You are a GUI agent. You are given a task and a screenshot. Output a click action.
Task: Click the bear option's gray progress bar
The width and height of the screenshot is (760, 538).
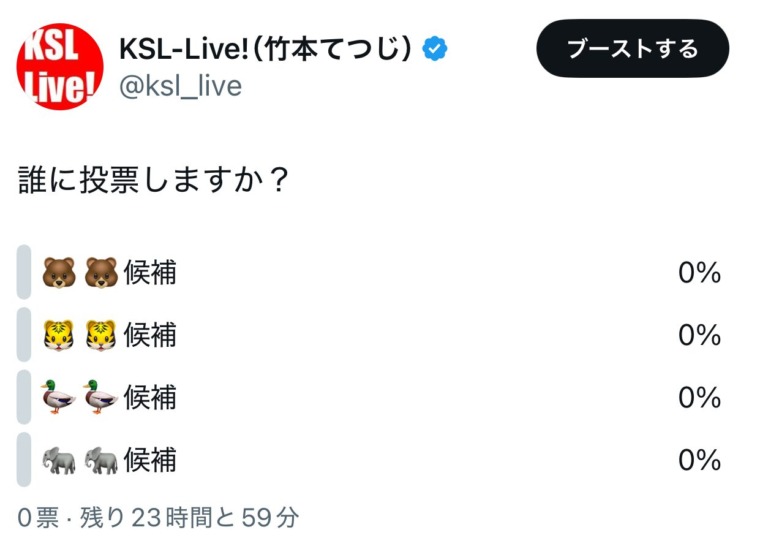24,272
